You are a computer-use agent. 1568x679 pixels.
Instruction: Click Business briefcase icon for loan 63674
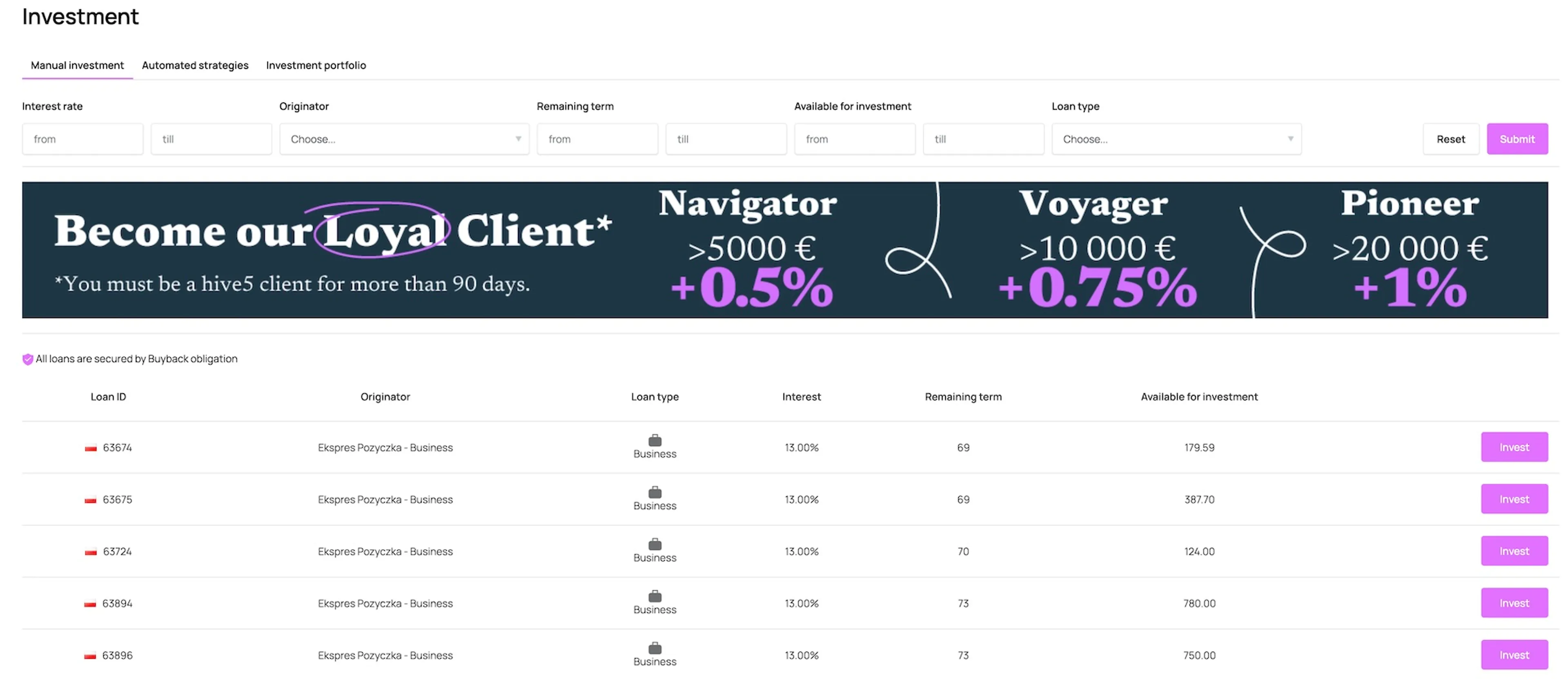pyautogui.click(x=655, y=440)
